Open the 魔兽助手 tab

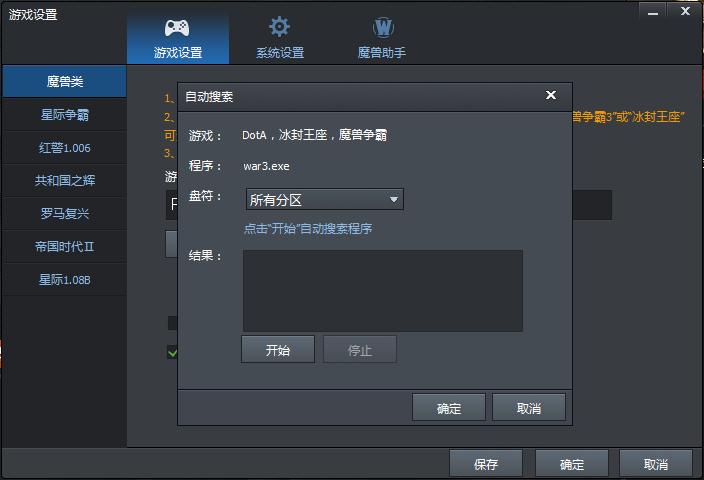click(382, 39)
